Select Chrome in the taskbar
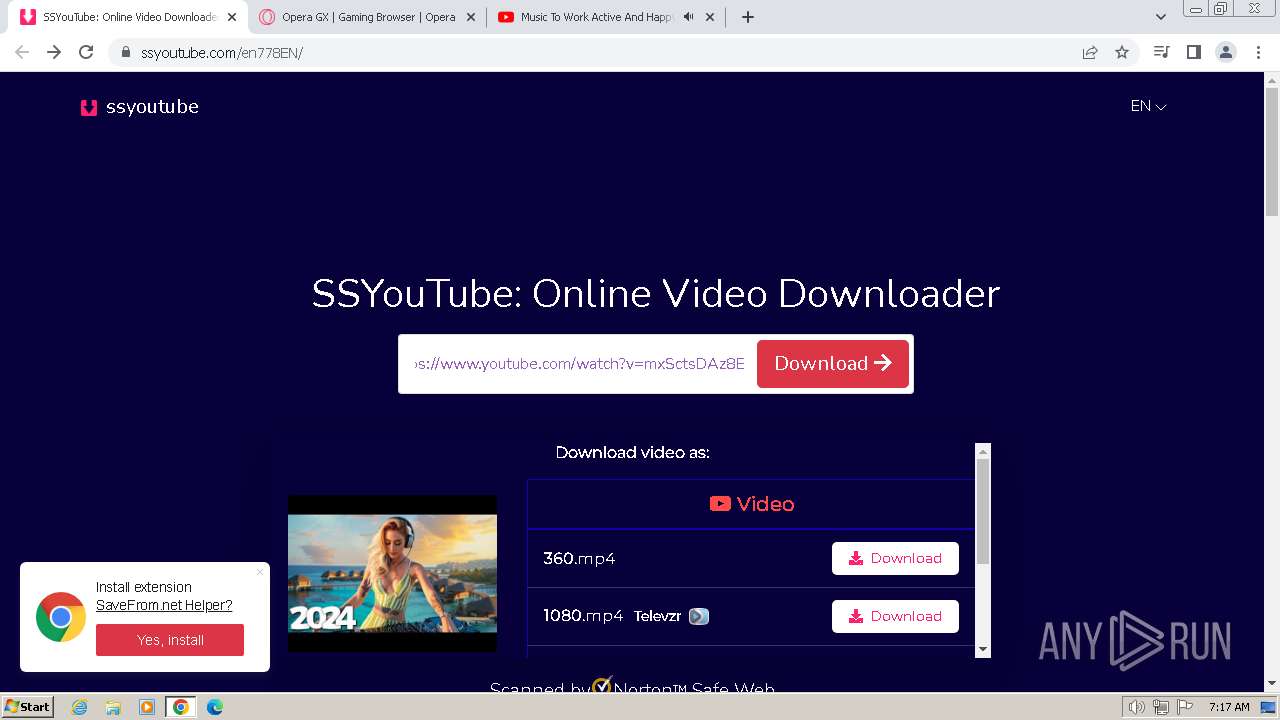Screen dimensions: 1280x720 [x=181, y=707]
